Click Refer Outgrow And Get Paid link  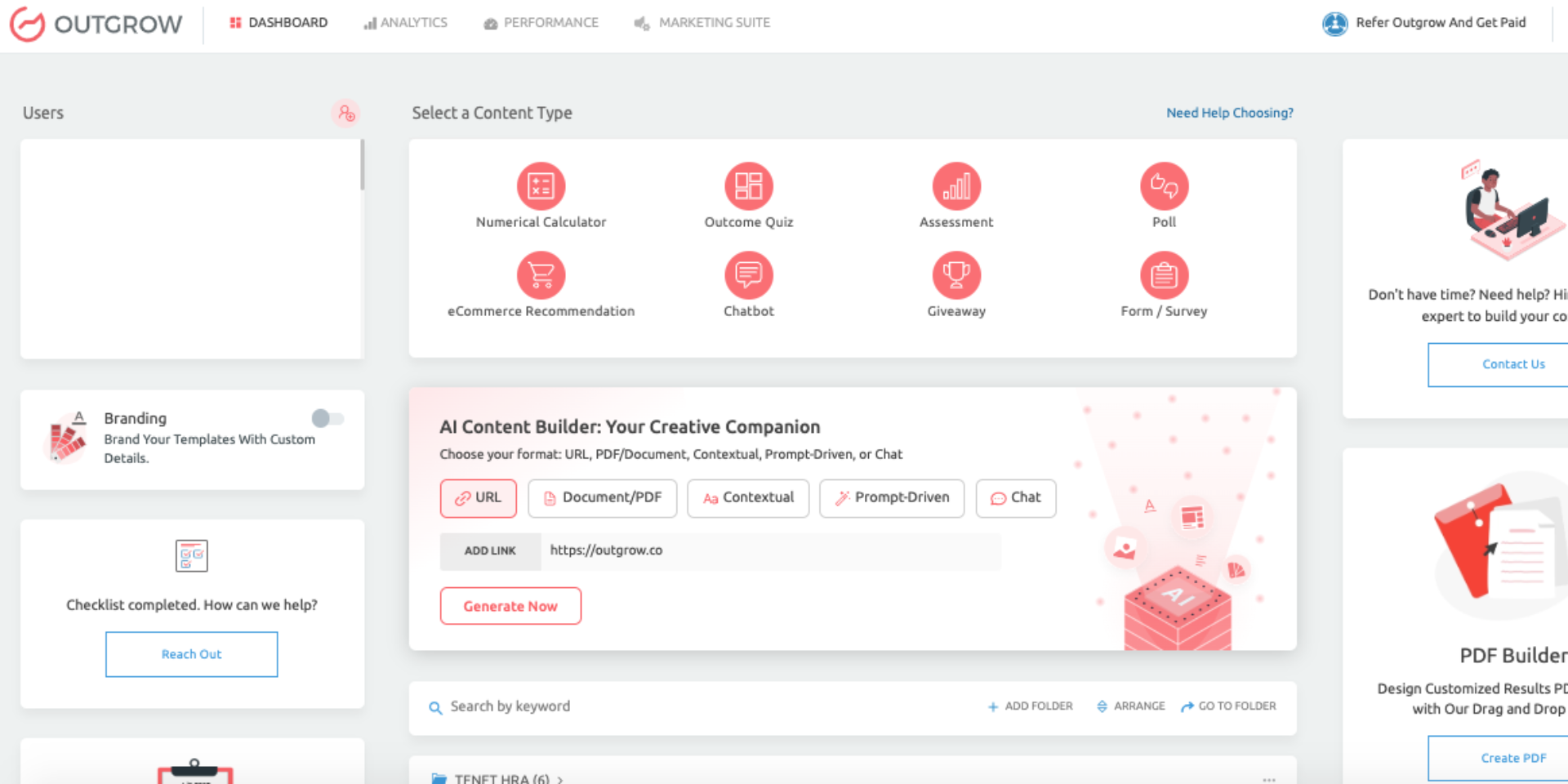click(1441, 23)
